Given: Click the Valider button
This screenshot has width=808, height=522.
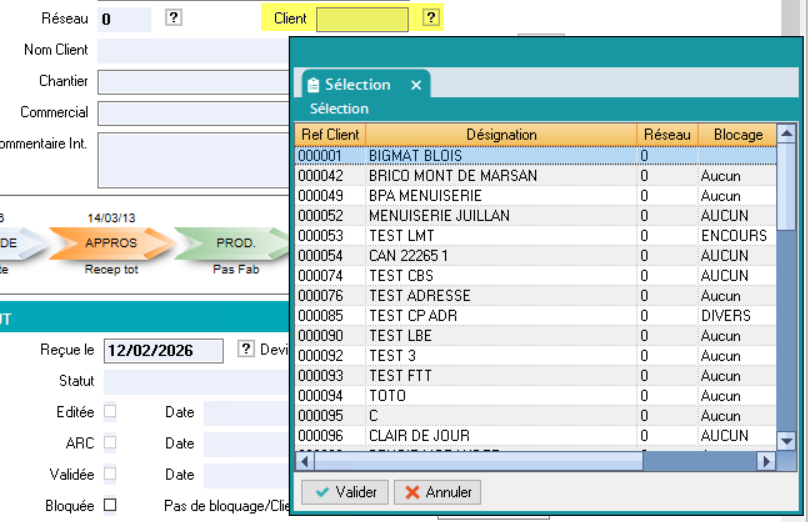Looking at the screenshot, I should 346,492.
